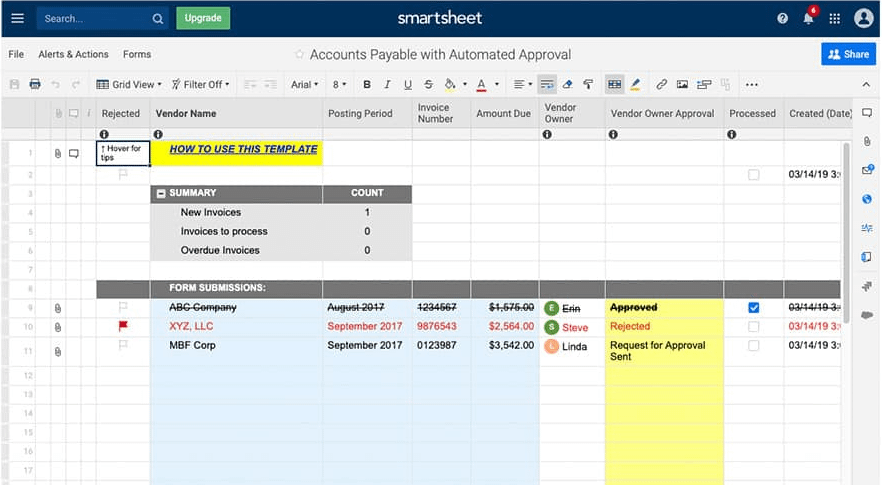Click the clear formatting eraser icon
Screen dimensions: 882x486
pyautogui.click(x=568, y=84)
